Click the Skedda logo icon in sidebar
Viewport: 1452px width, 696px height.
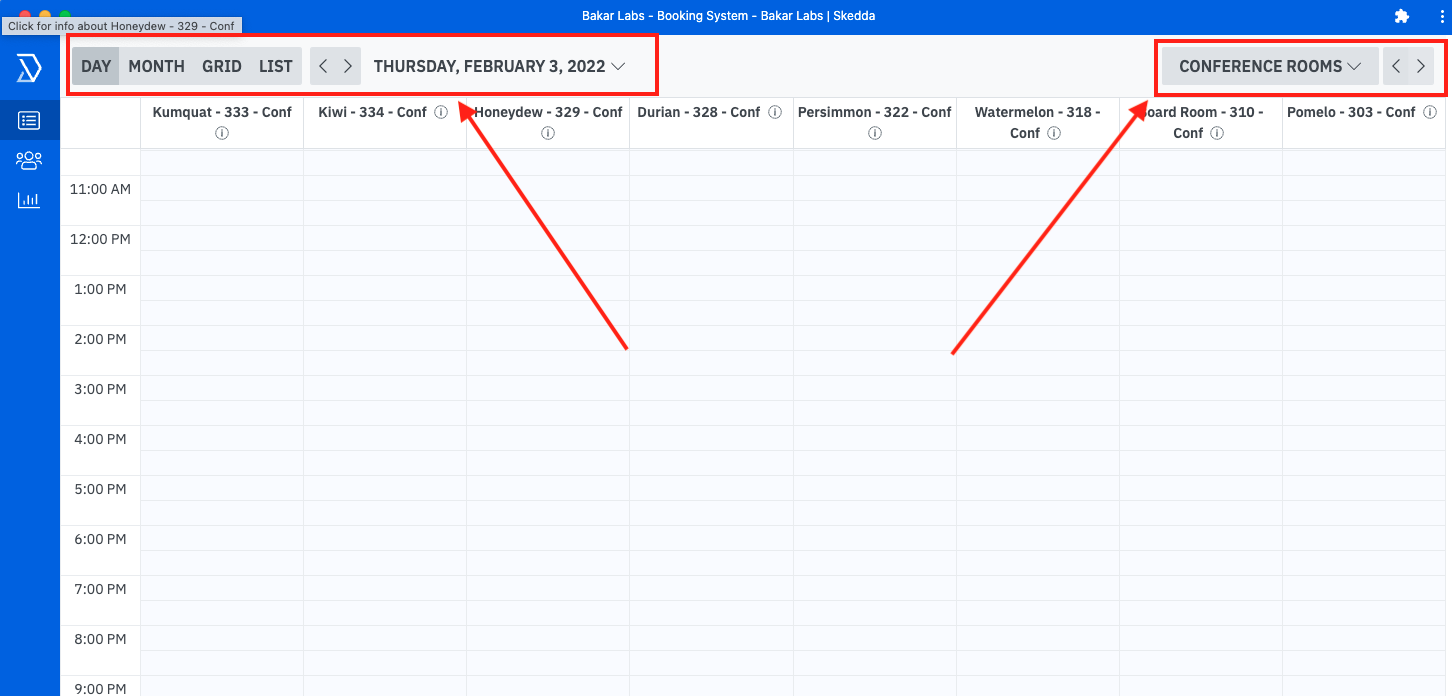pos(29,68)
